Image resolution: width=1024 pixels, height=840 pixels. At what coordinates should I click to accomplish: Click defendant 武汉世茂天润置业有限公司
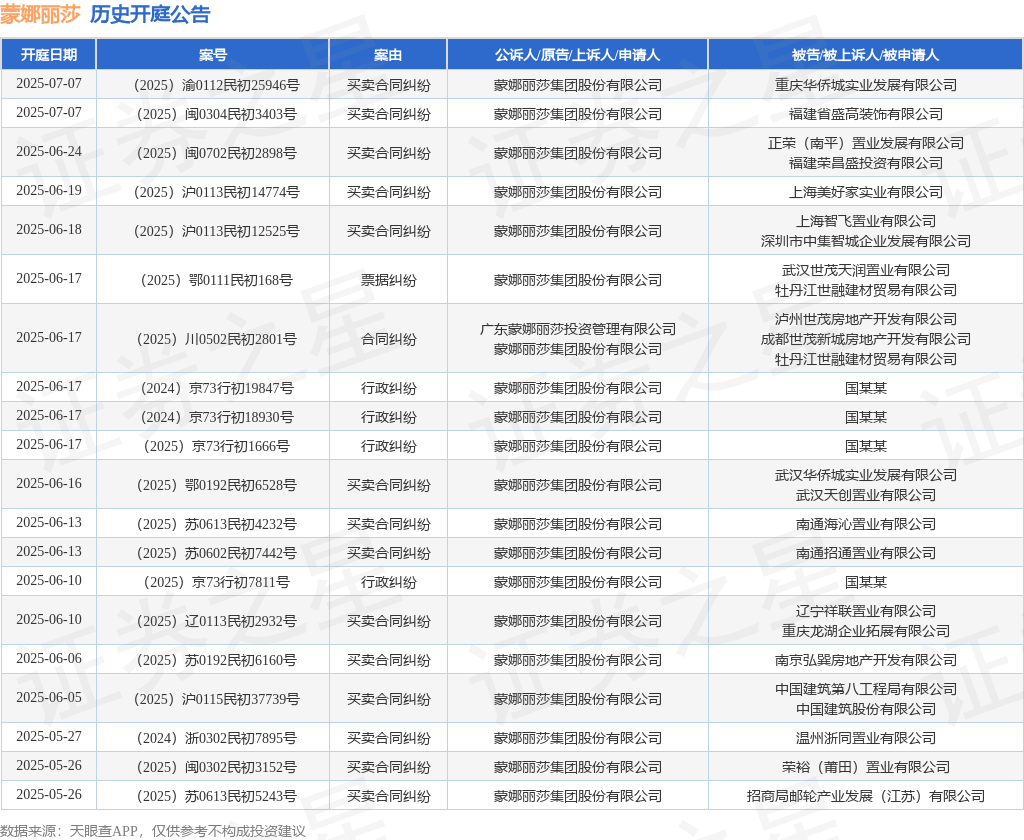click(x=865, y=270)
